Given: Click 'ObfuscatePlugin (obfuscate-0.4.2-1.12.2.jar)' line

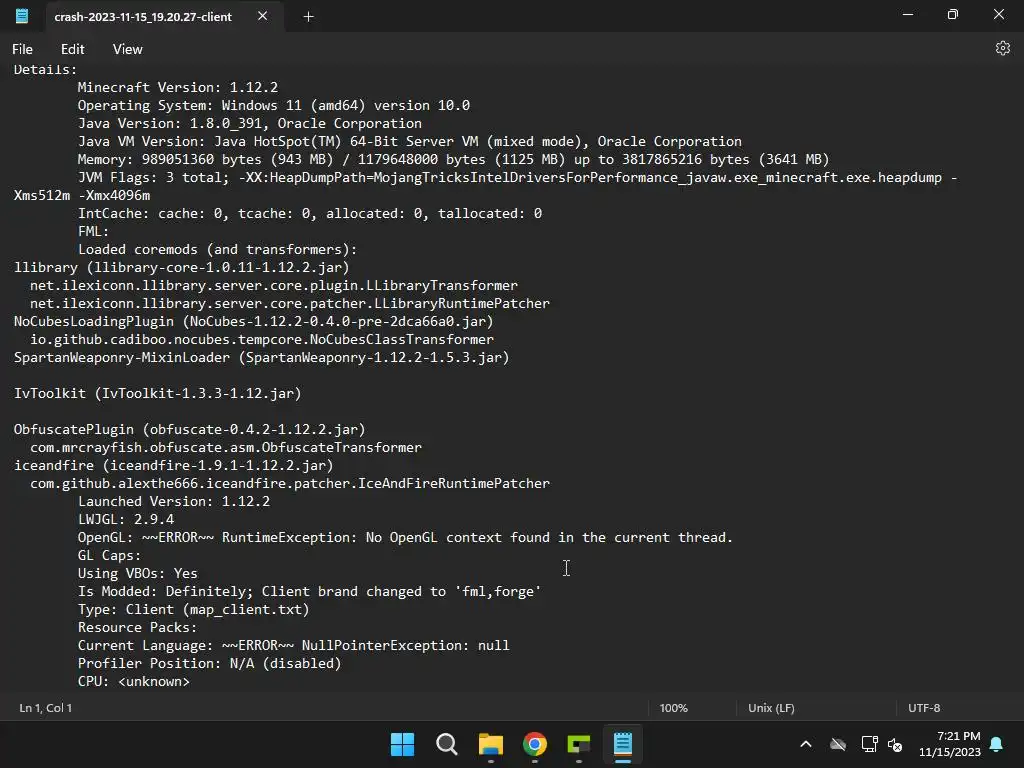Looking at the screenshot, I should pyautogui.click(x=189, y=429).
